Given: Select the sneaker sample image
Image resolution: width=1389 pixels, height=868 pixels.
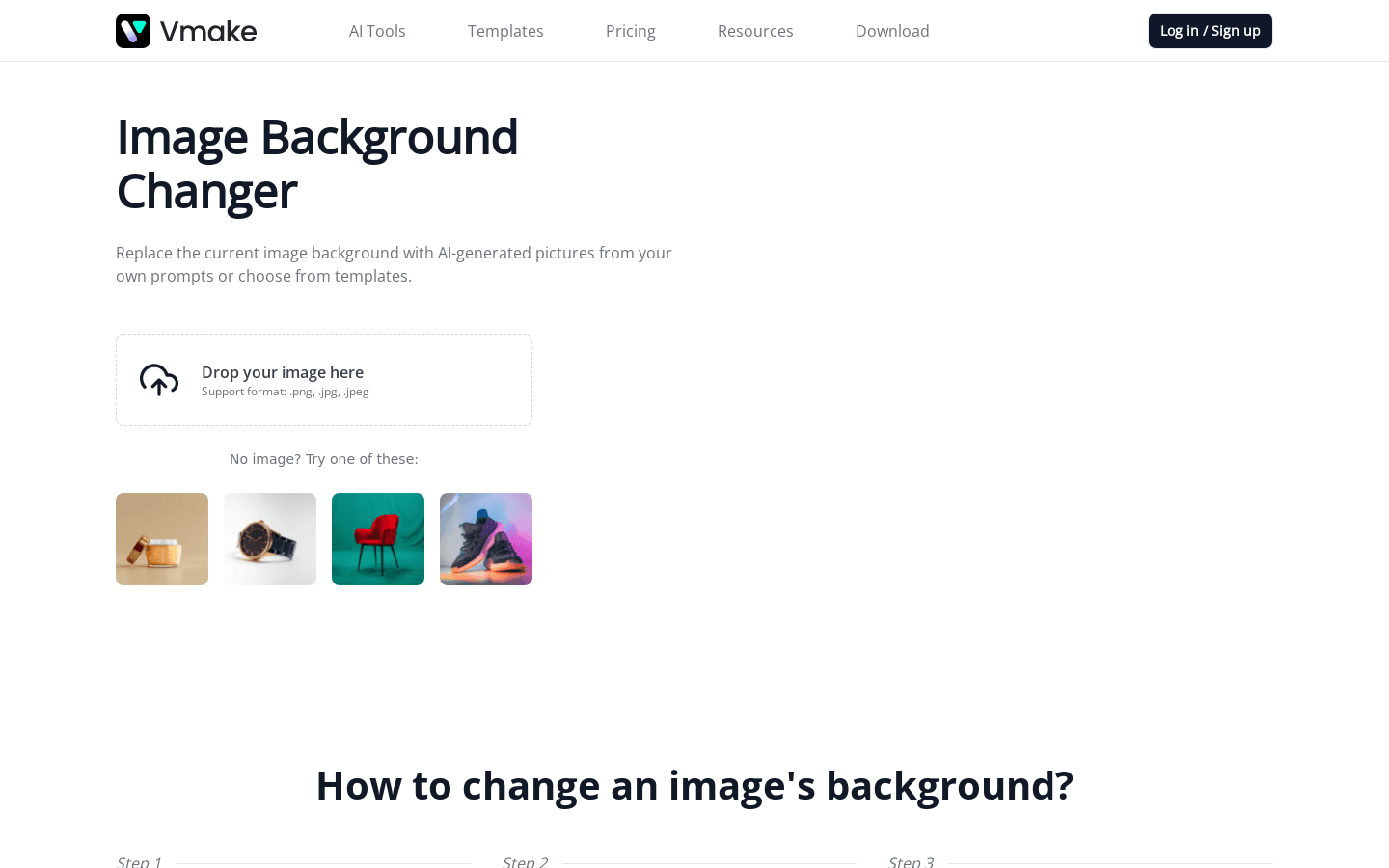Looking at the screenshot, I should pyautogui.click(x=485, y=538).
